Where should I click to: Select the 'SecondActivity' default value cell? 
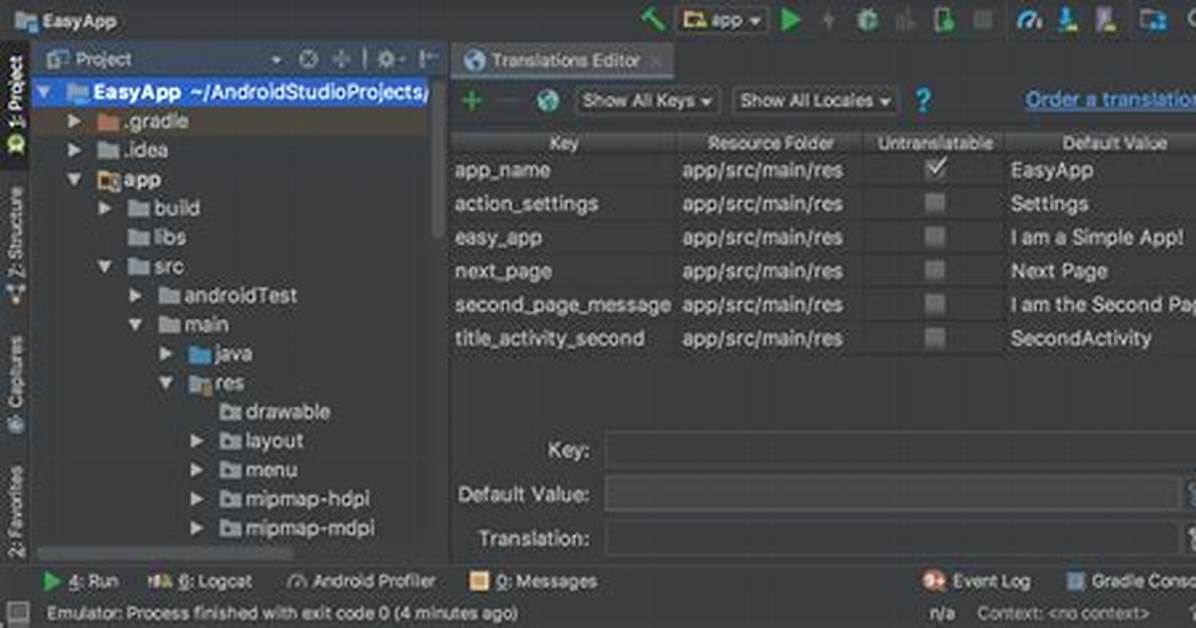[x=1101, y=338]
